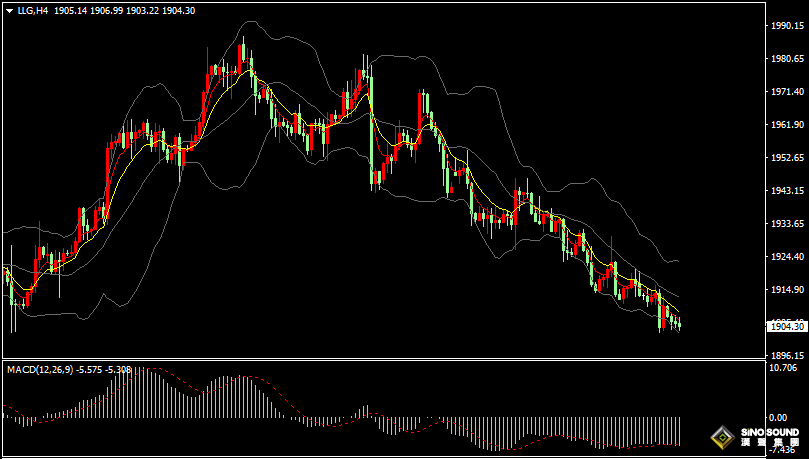The height and width of the screenshot is (459, 809).
Task: Click the LLG,H4 symbol label
Action: 33,10
